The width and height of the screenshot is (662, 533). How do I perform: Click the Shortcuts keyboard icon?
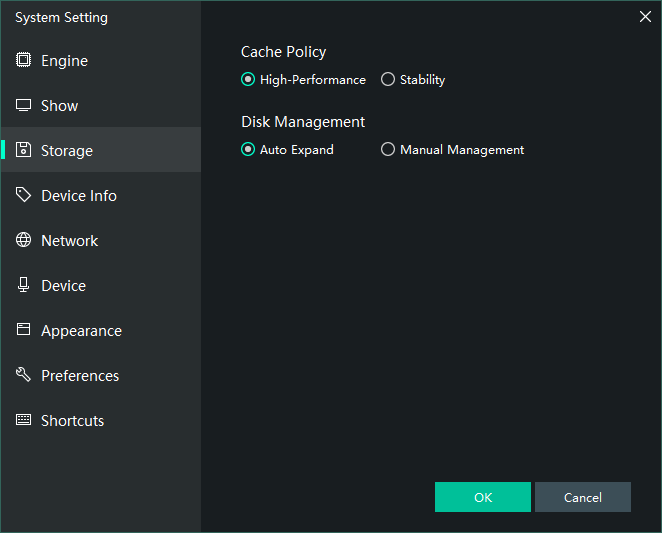coord(23,420)
